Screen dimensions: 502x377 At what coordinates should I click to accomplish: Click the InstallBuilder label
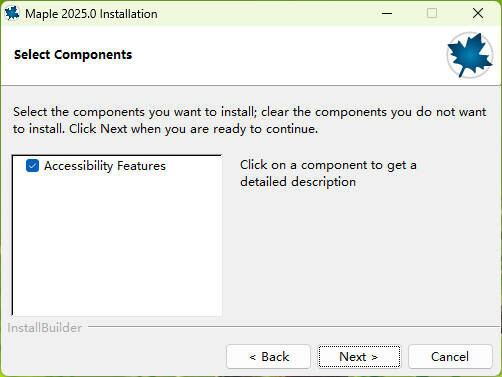pyautogui.click(x=44, y=328)
